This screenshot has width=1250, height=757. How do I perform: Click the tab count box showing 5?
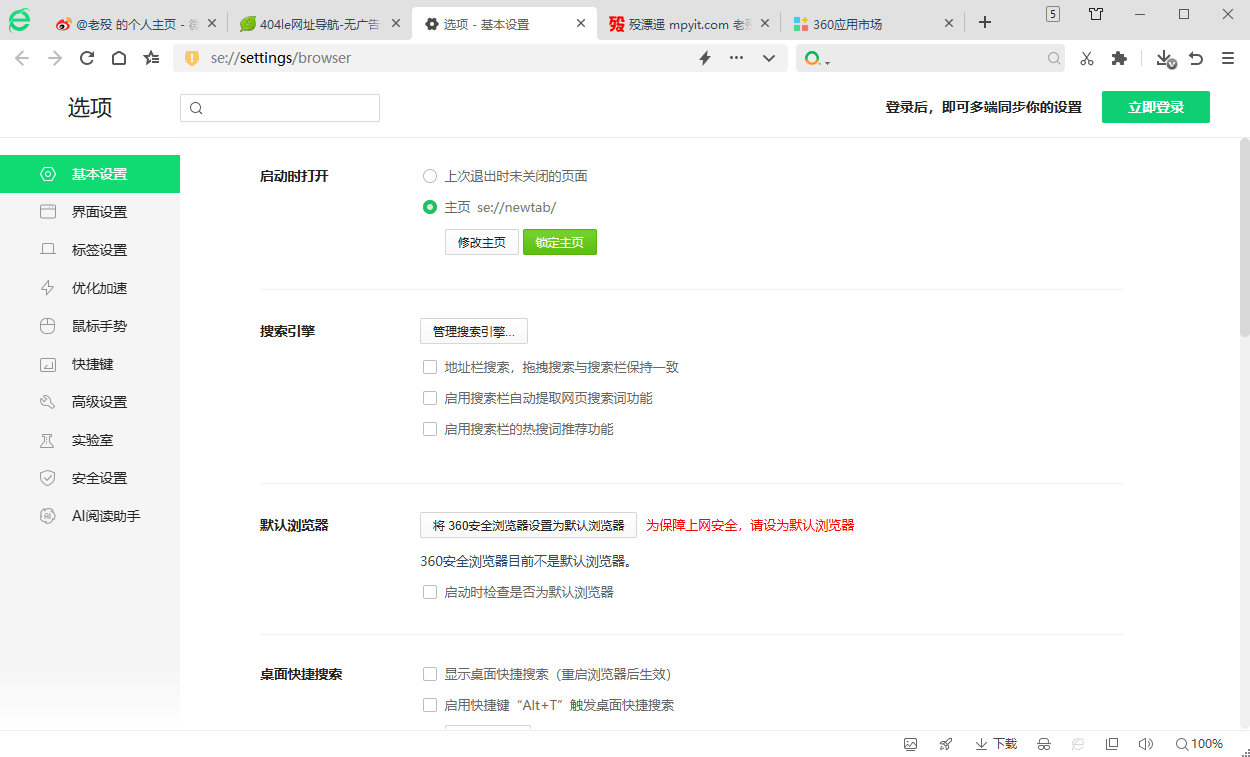tap(1053, 13)
